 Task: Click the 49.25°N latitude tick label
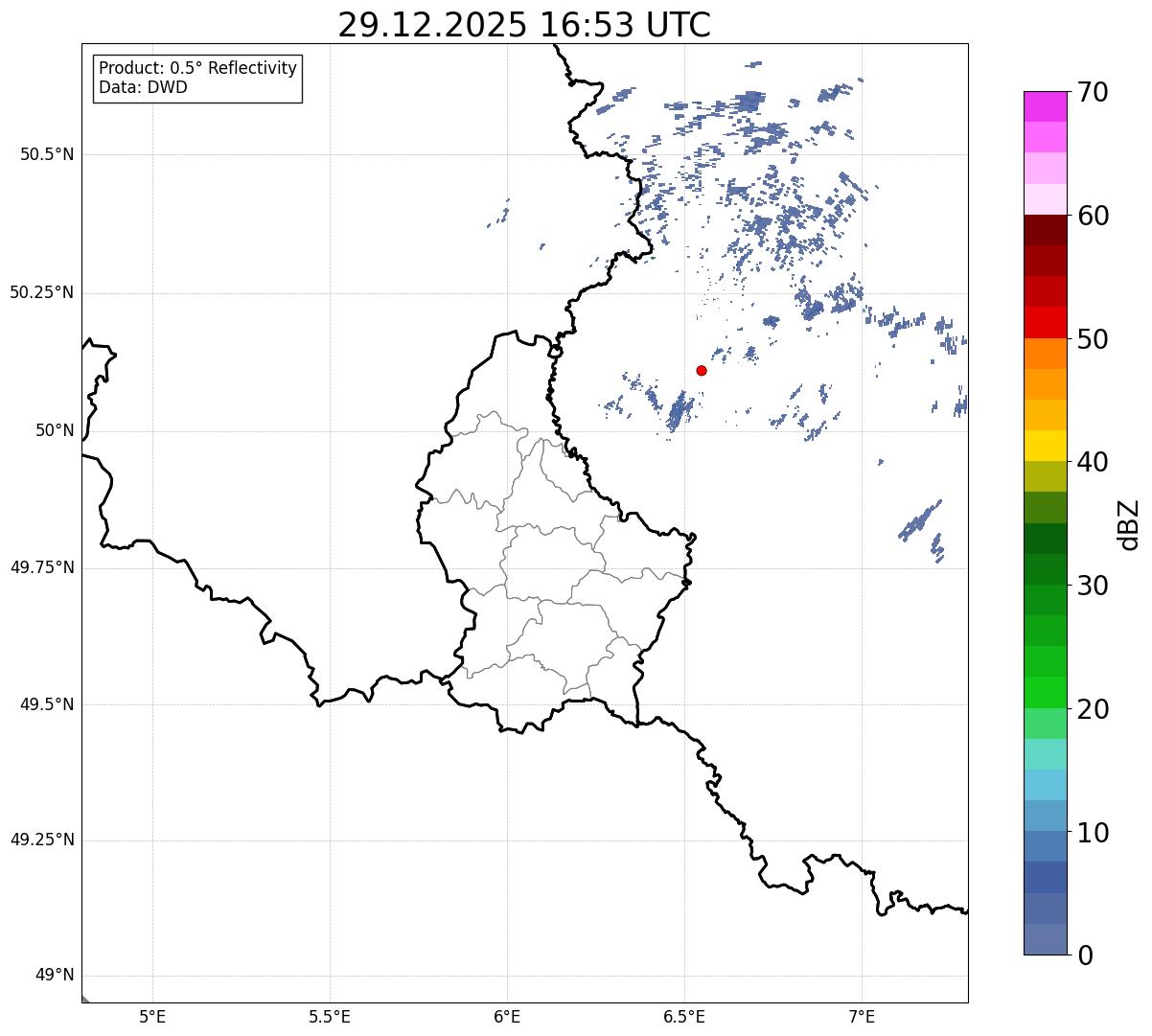point(41,840)
